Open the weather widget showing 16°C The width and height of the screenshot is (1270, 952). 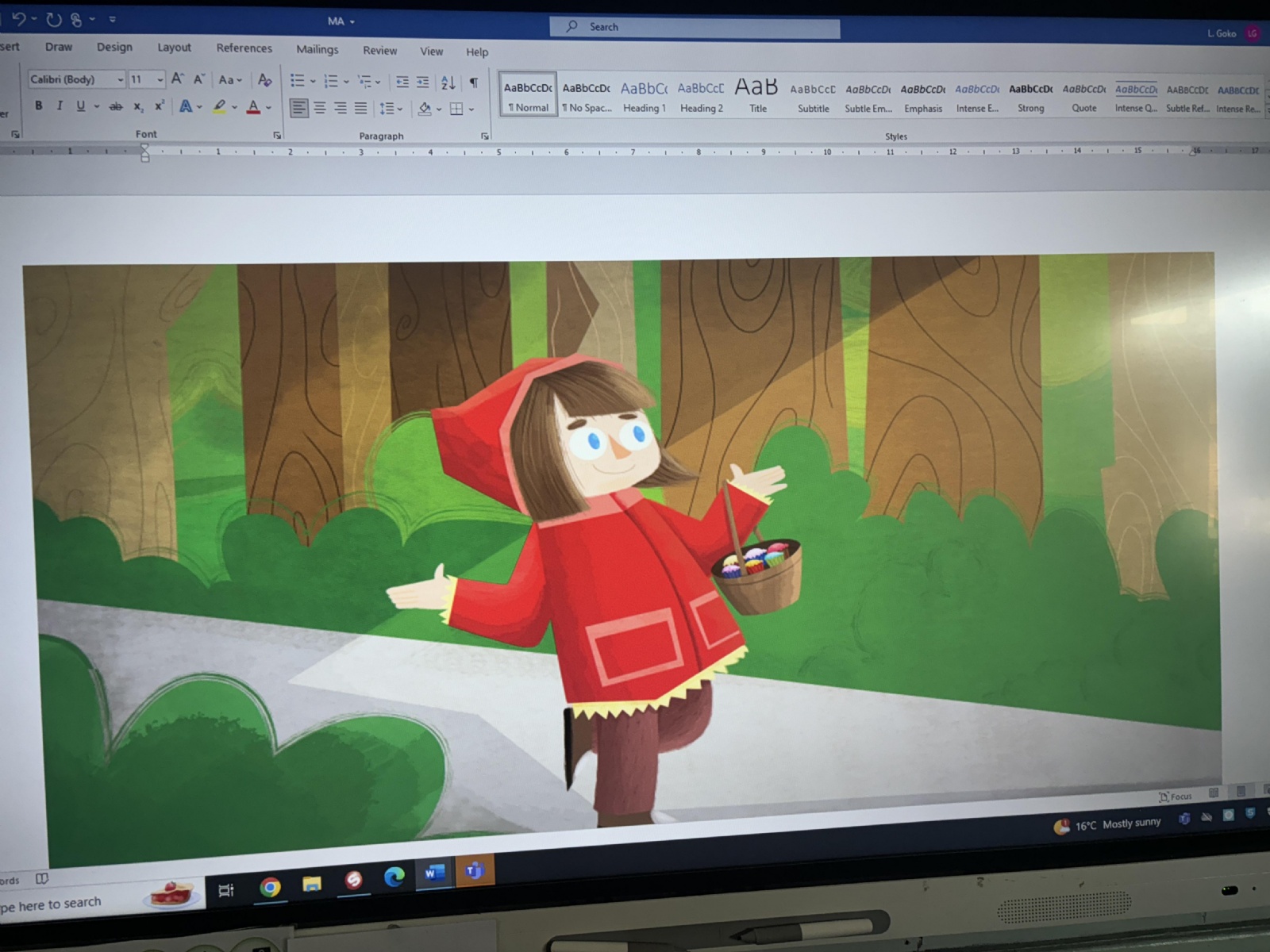[x=1107, y=825]
